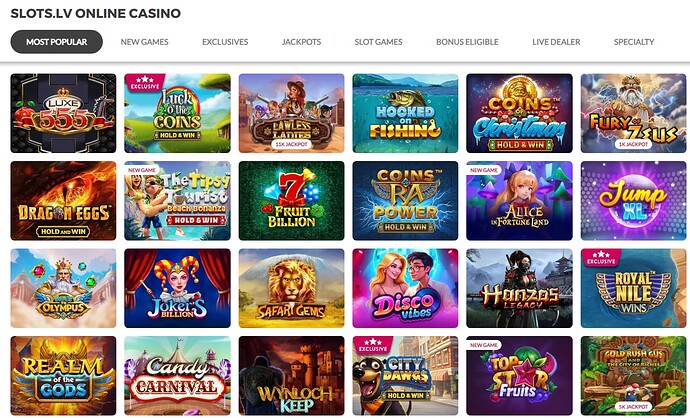The width and height of the screenshot is (690, 418).
Task: Open the Luxe 555 game tile
Action: [63, 113]
